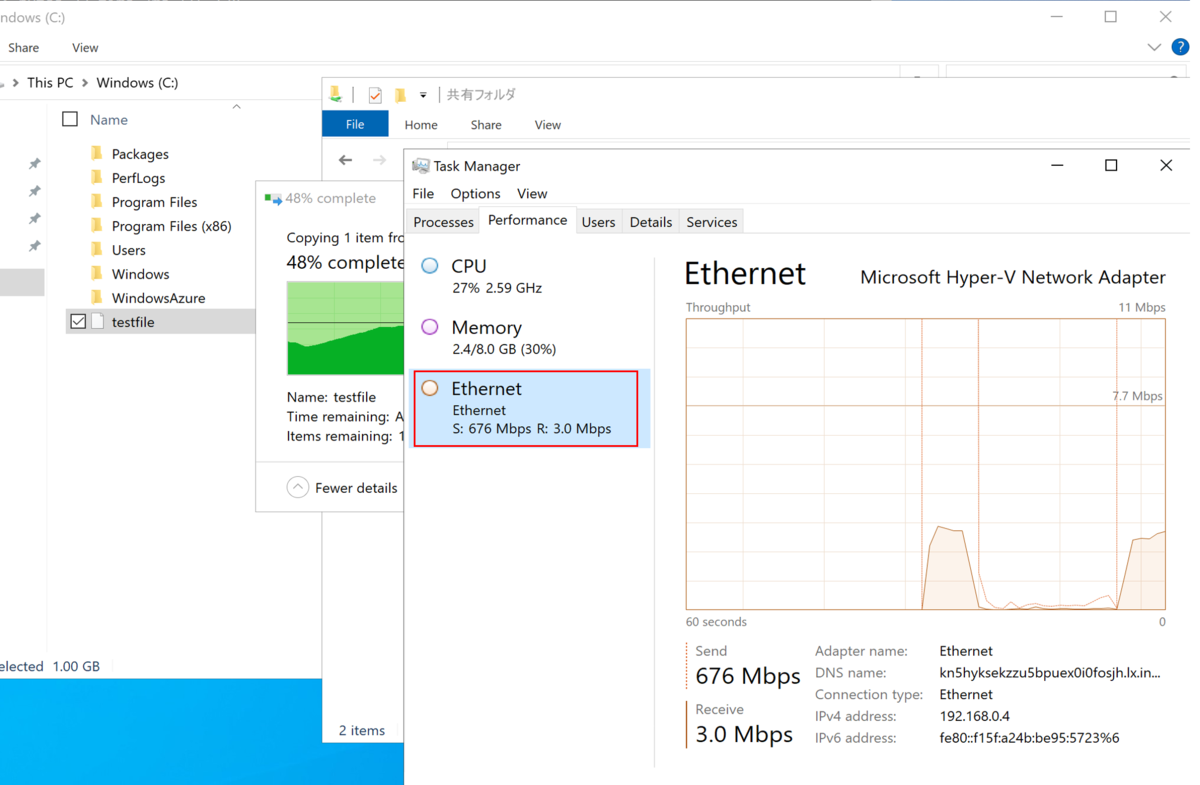Click the copy progress dialog title icon
1200x785 pixels.
coord(272,199)
